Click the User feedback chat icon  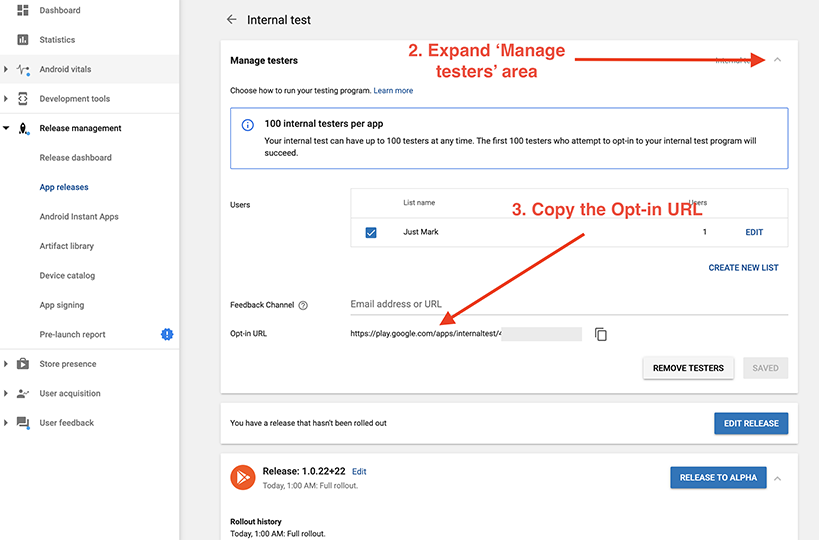click(23, 422)
